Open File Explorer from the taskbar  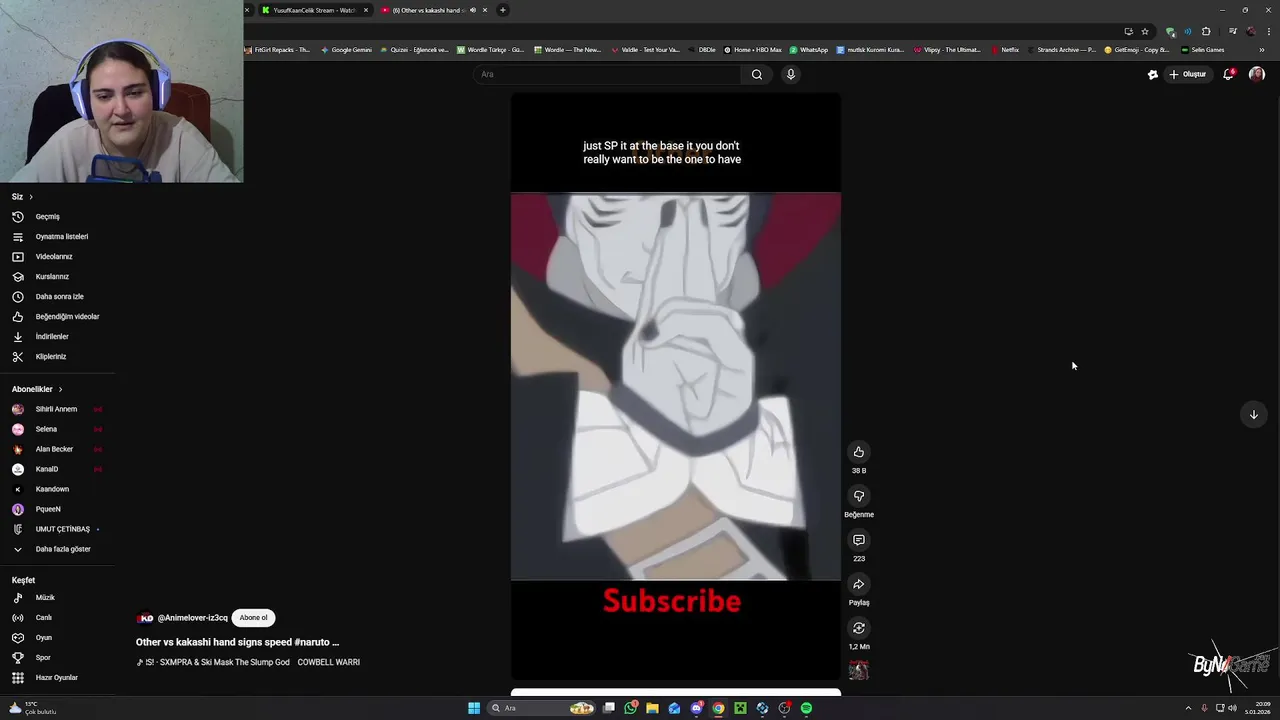[x=652, y=708]
